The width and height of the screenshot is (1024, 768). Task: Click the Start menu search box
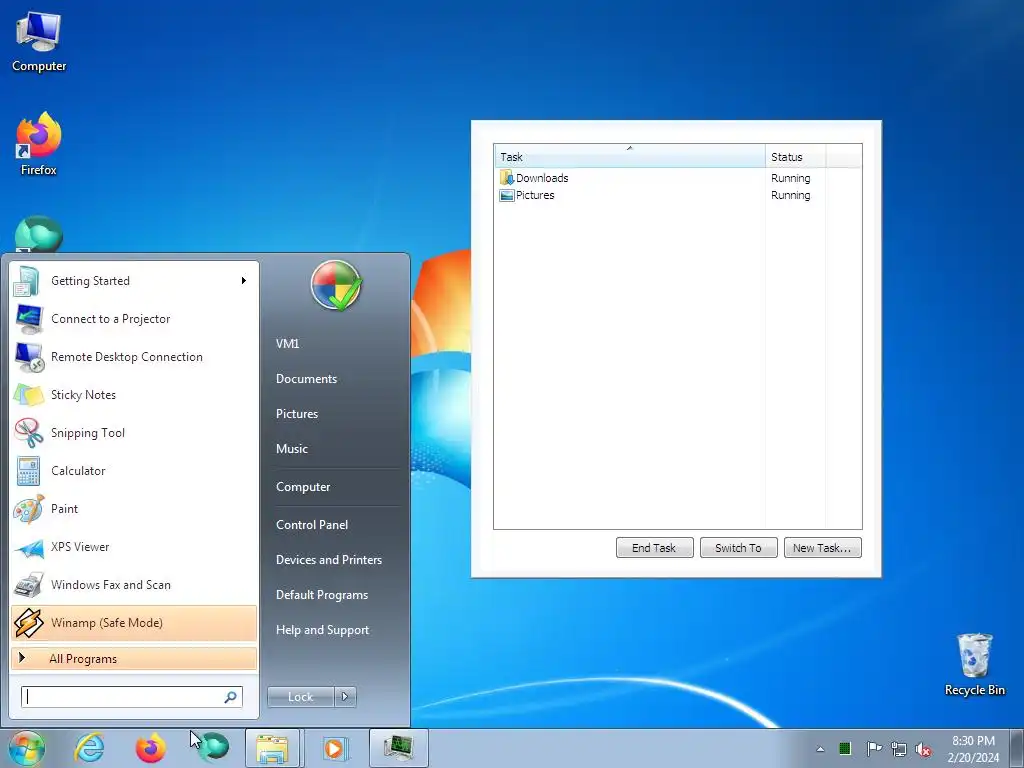pyautogui.click(x=131, y=697)
